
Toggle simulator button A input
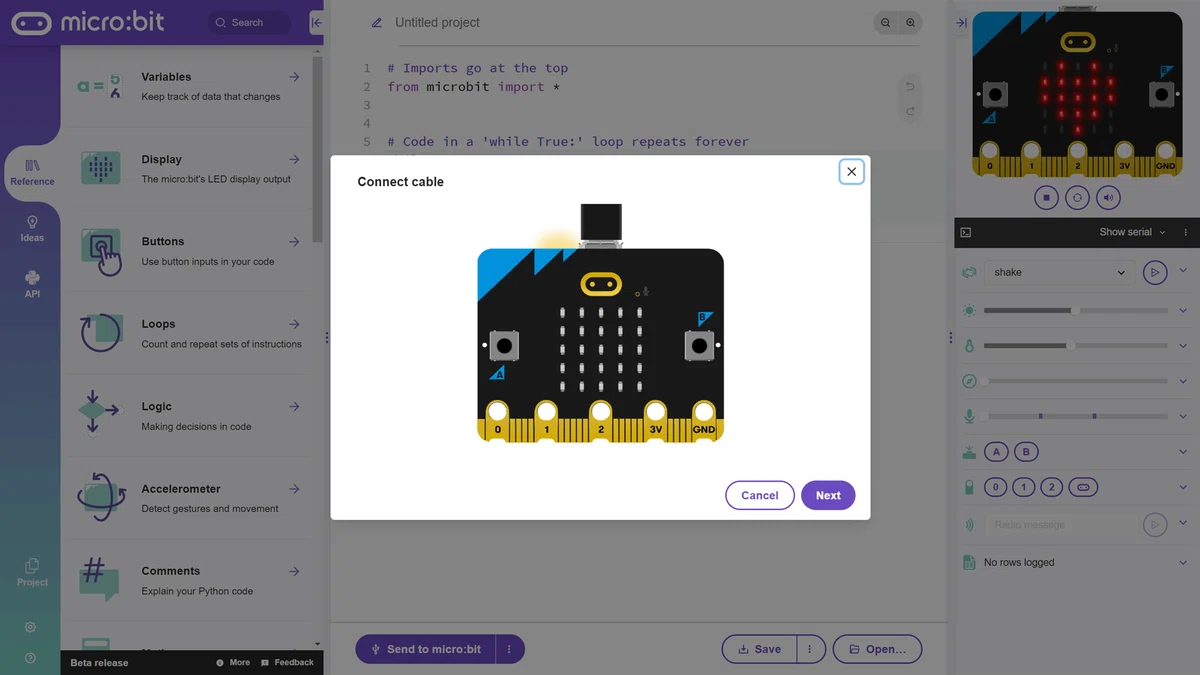point(996,452)
